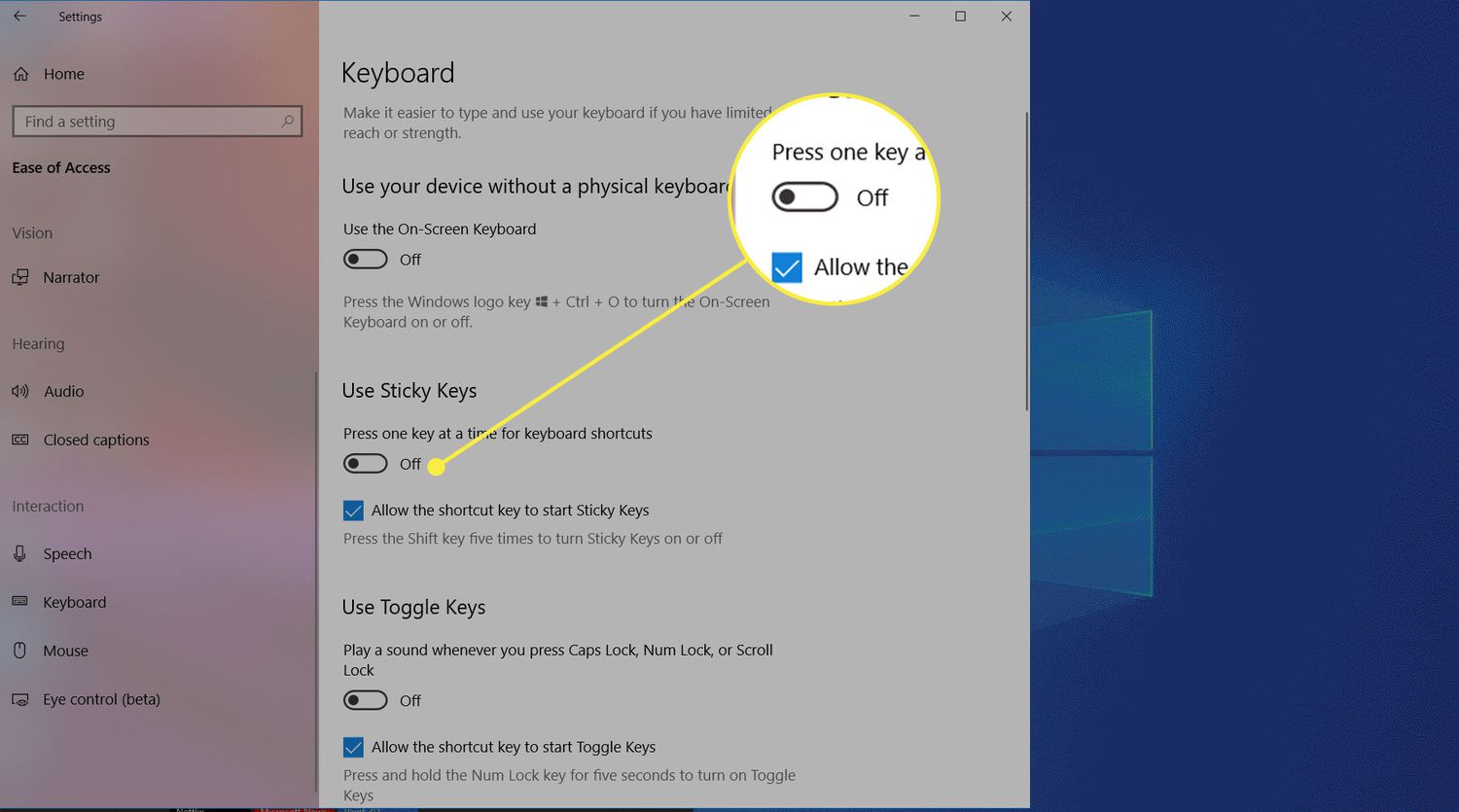Image resolution: width=1459 pixels, height=812 pixels.
Task: Open Home via the house icon
Action: tap(21, 74)
